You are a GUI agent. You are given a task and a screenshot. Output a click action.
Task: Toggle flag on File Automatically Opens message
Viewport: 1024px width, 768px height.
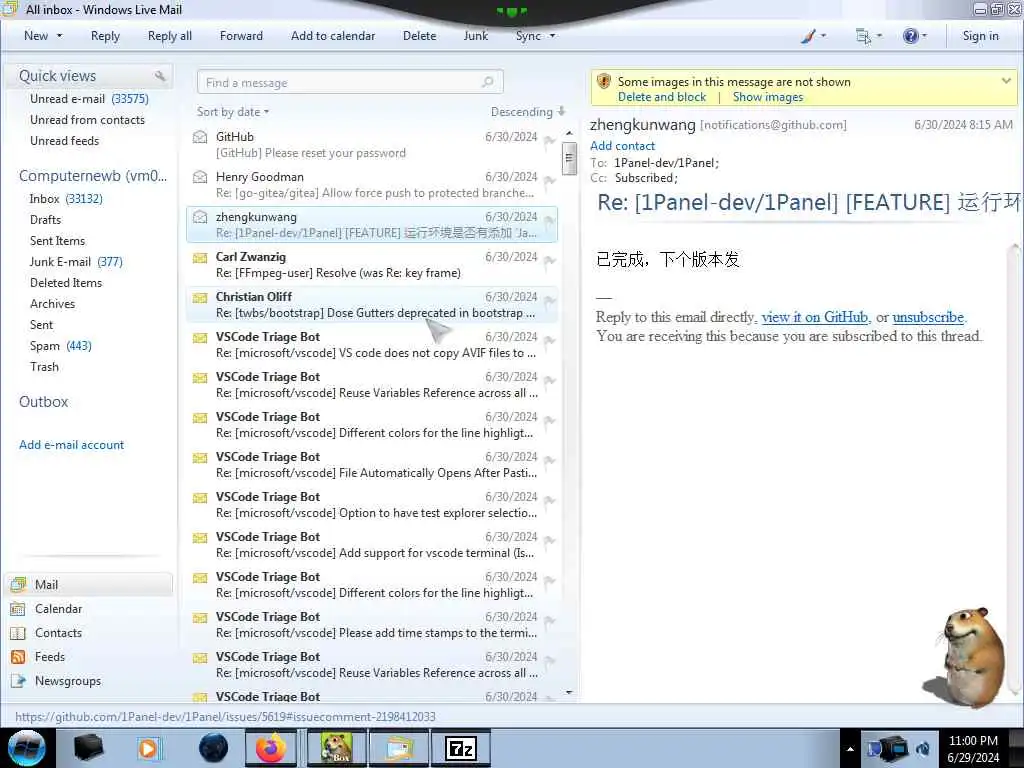point(550,460)
